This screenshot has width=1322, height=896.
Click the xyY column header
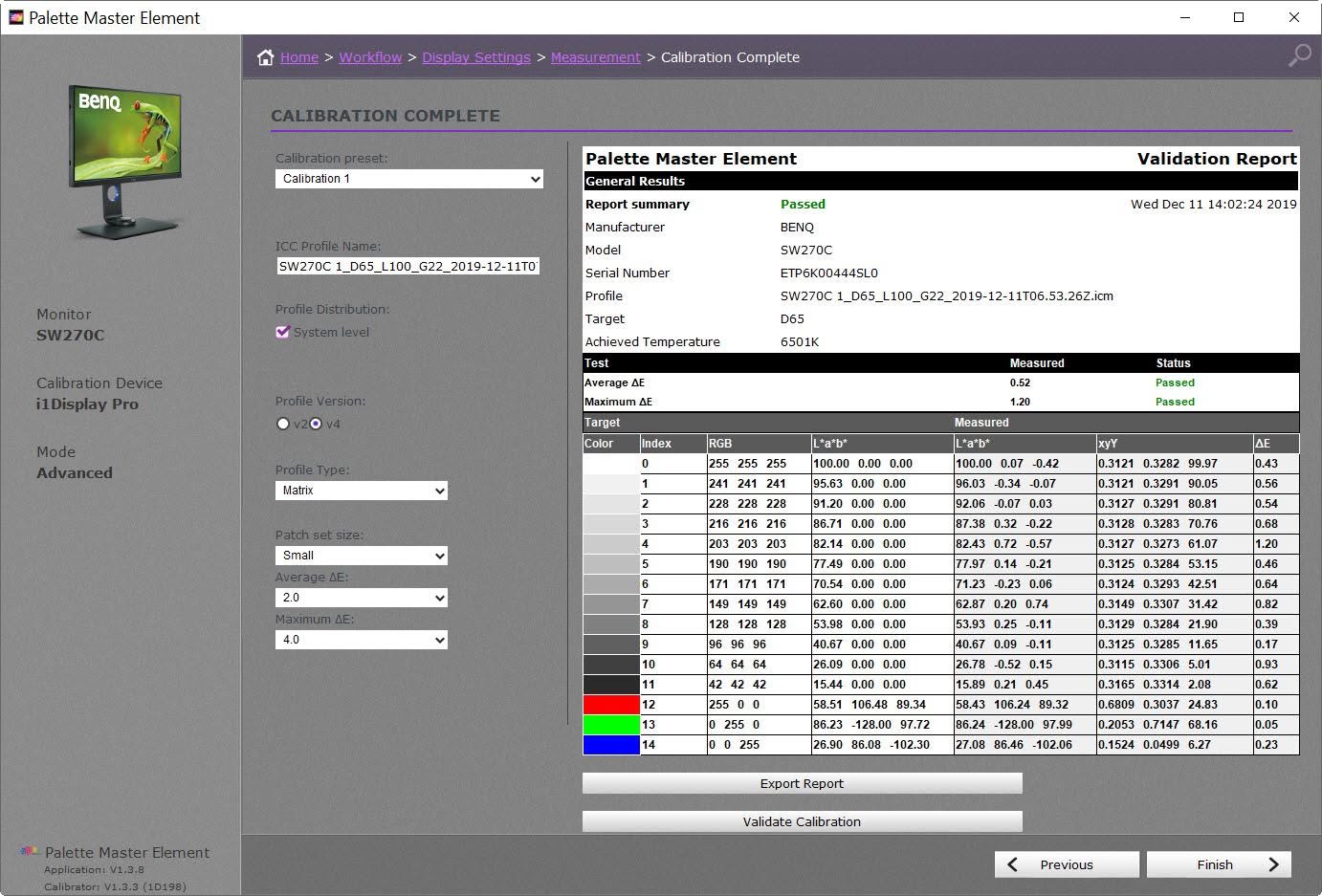click(1175, 444)
